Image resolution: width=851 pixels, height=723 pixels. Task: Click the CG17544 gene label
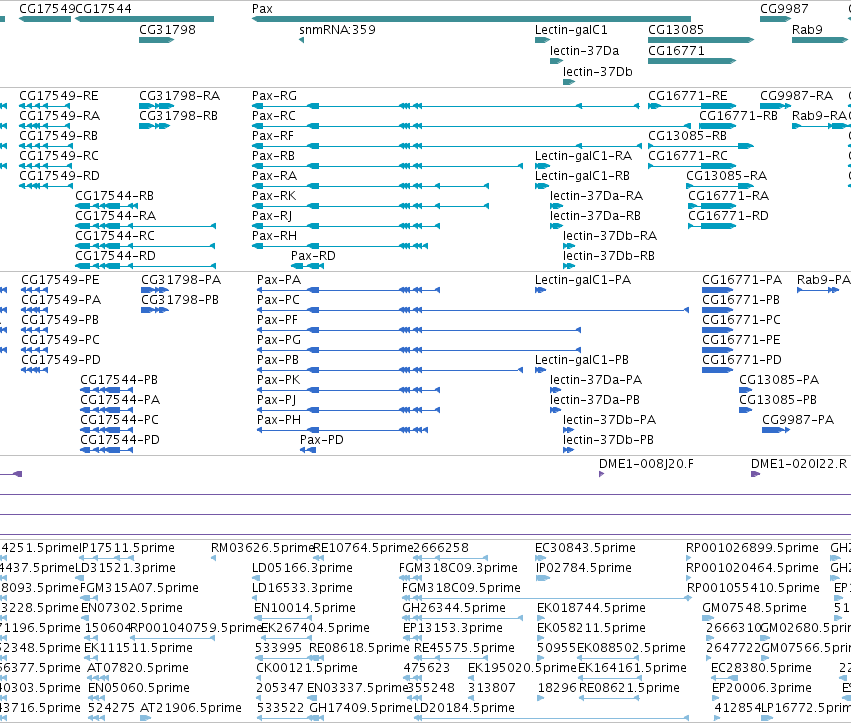(x=103, y=9)
